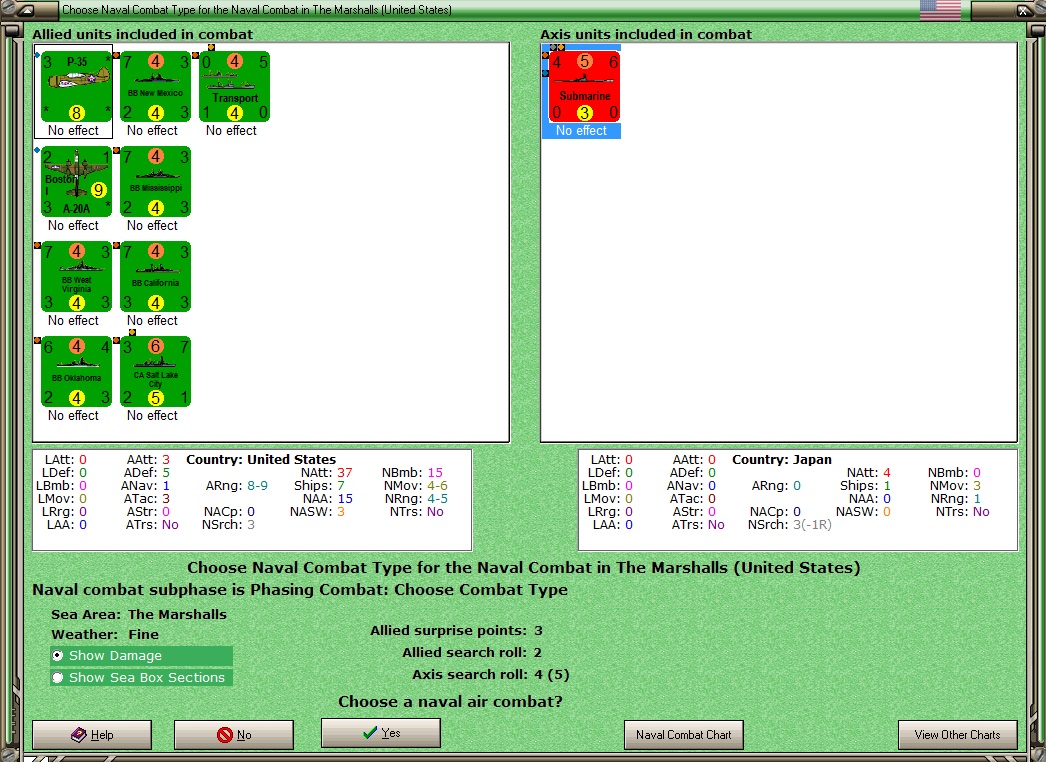This screenshot has height=762, width=1046.
Task: Click Japan NAtt value 4
Action: coord(887,472)
